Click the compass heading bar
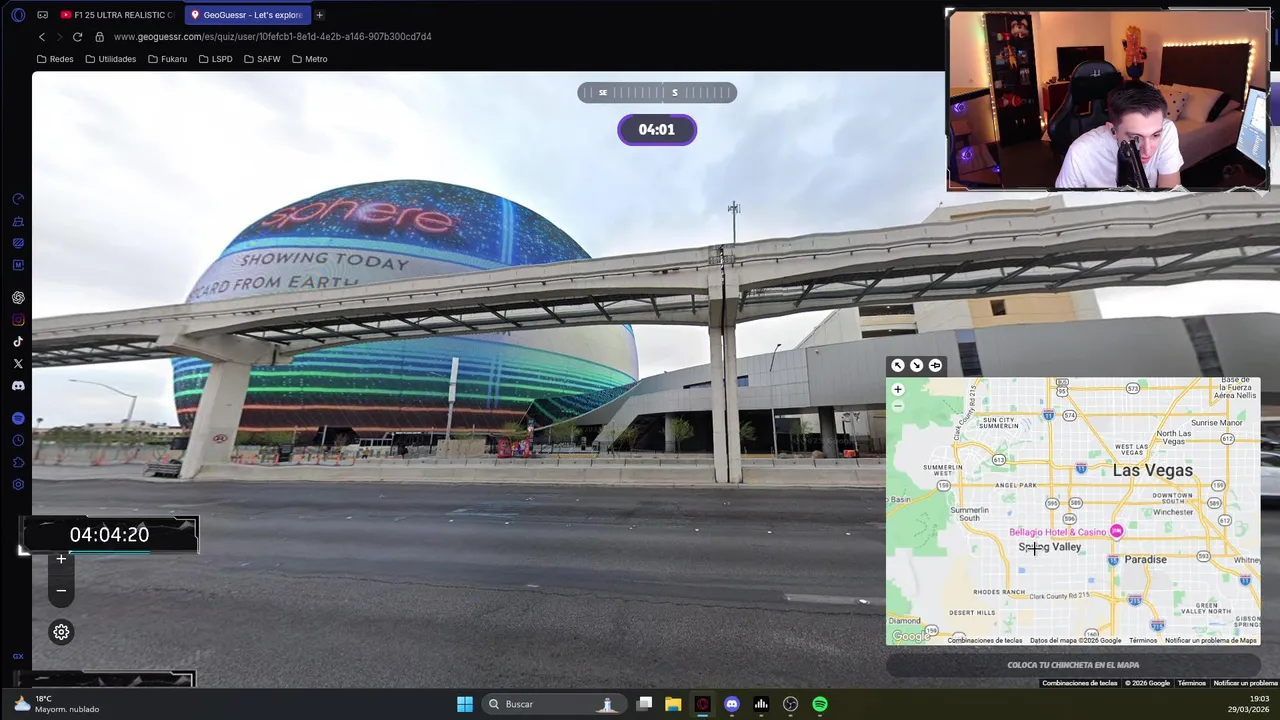 point(657,93)
